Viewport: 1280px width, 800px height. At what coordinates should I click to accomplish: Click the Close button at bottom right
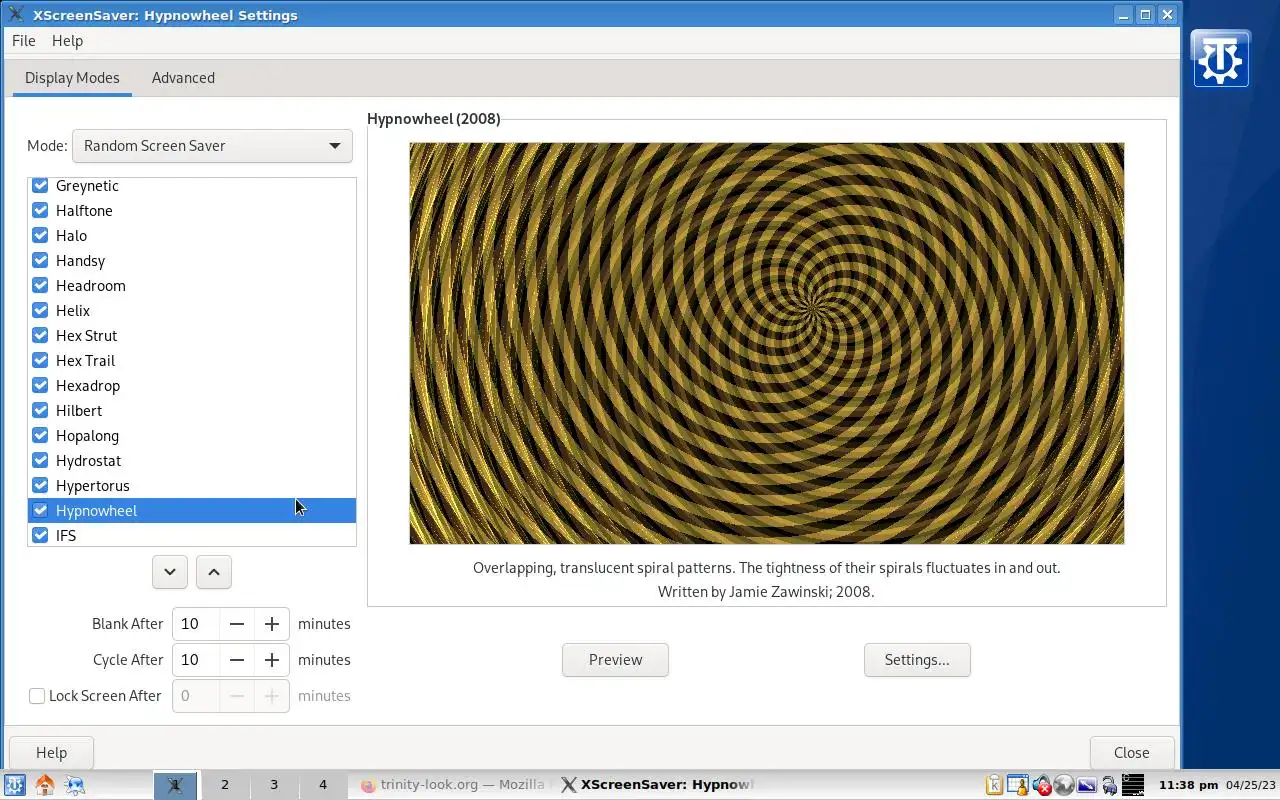pyautogui.click(x=1132, y=753)
